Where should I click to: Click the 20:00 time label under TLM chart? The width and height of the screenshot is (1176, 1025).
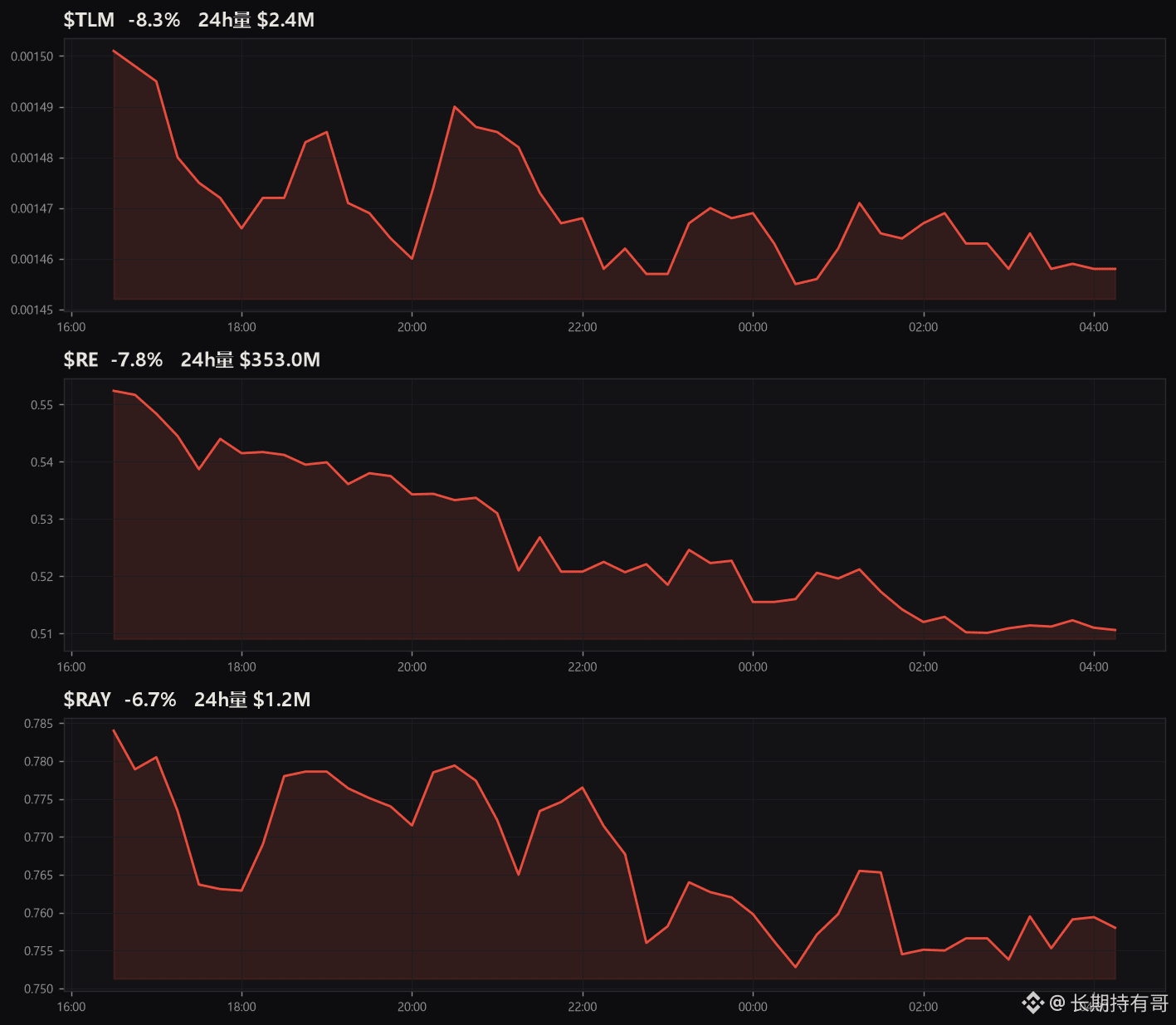(x=412, y=327)
